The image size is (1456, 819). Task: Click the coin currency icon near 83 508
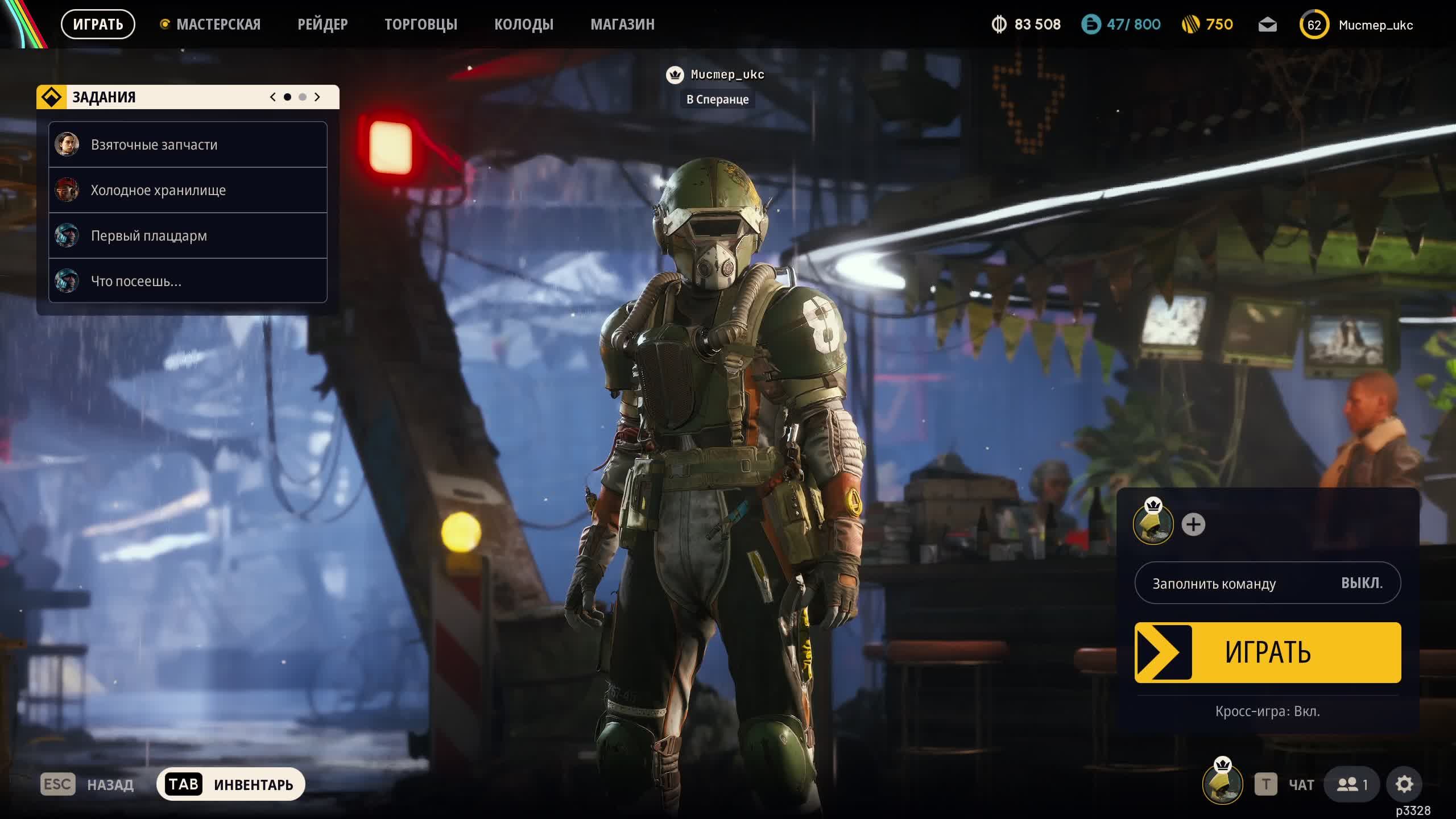tap(999, 24)
